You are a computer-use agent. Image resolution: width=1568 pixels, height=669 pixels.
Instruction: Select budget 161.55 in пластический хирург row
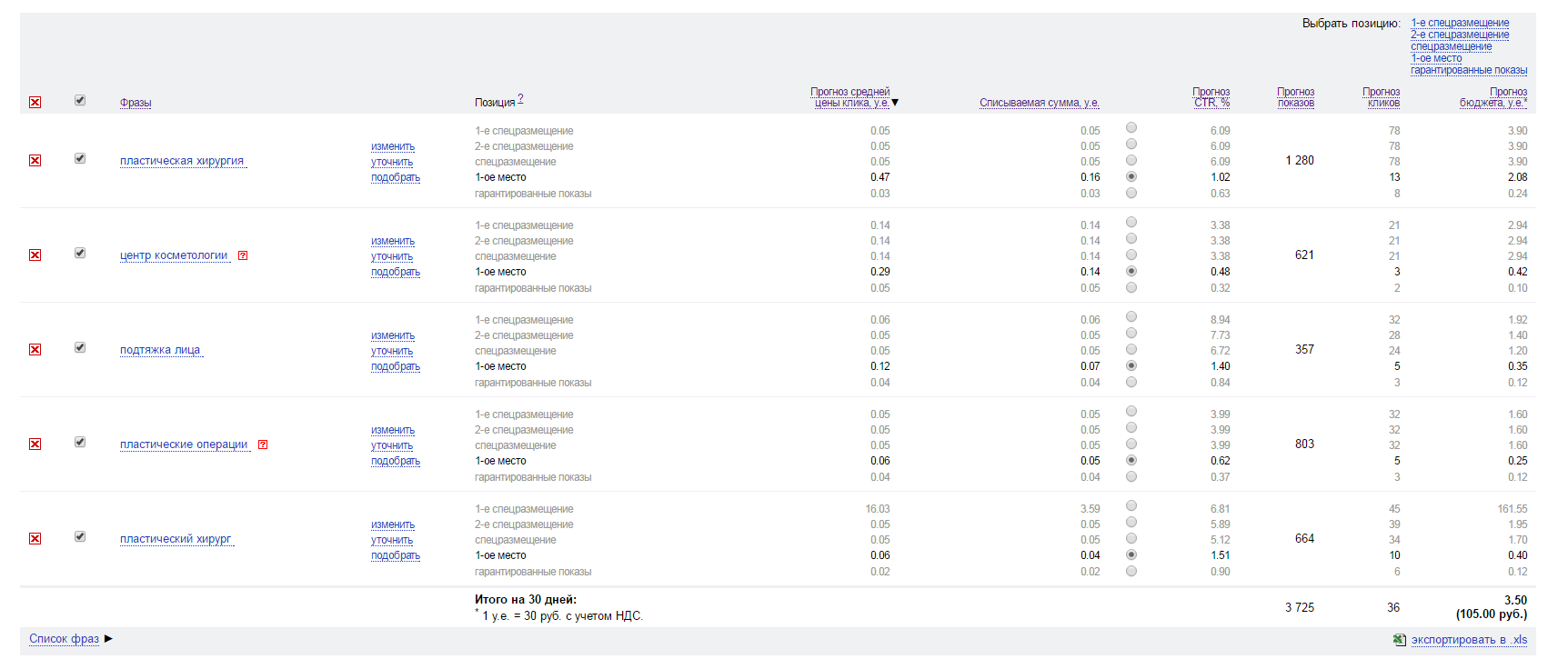point(1513,509)
